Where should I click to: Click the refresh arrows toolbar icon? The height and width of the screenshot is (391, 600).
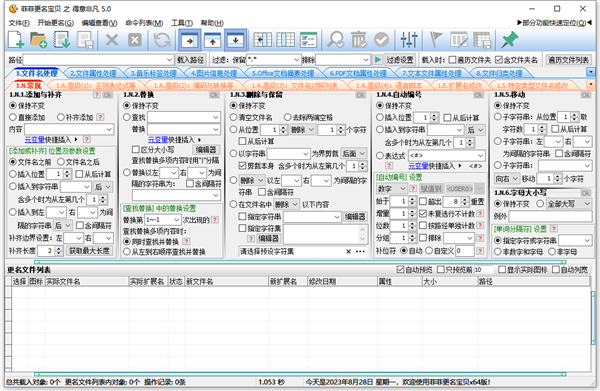coord(161,40)
